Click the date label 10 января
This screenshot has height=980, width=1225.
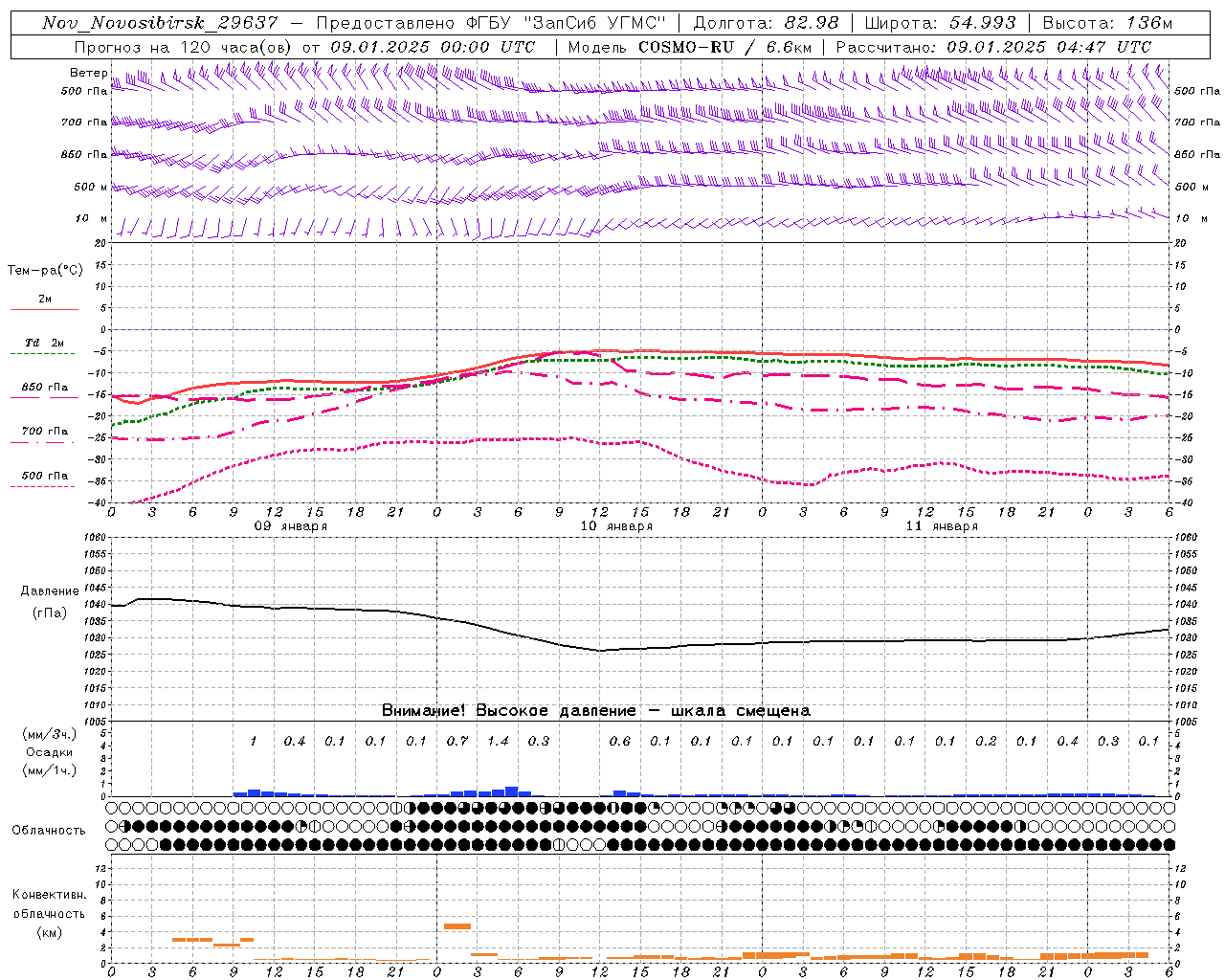(616, 526)
